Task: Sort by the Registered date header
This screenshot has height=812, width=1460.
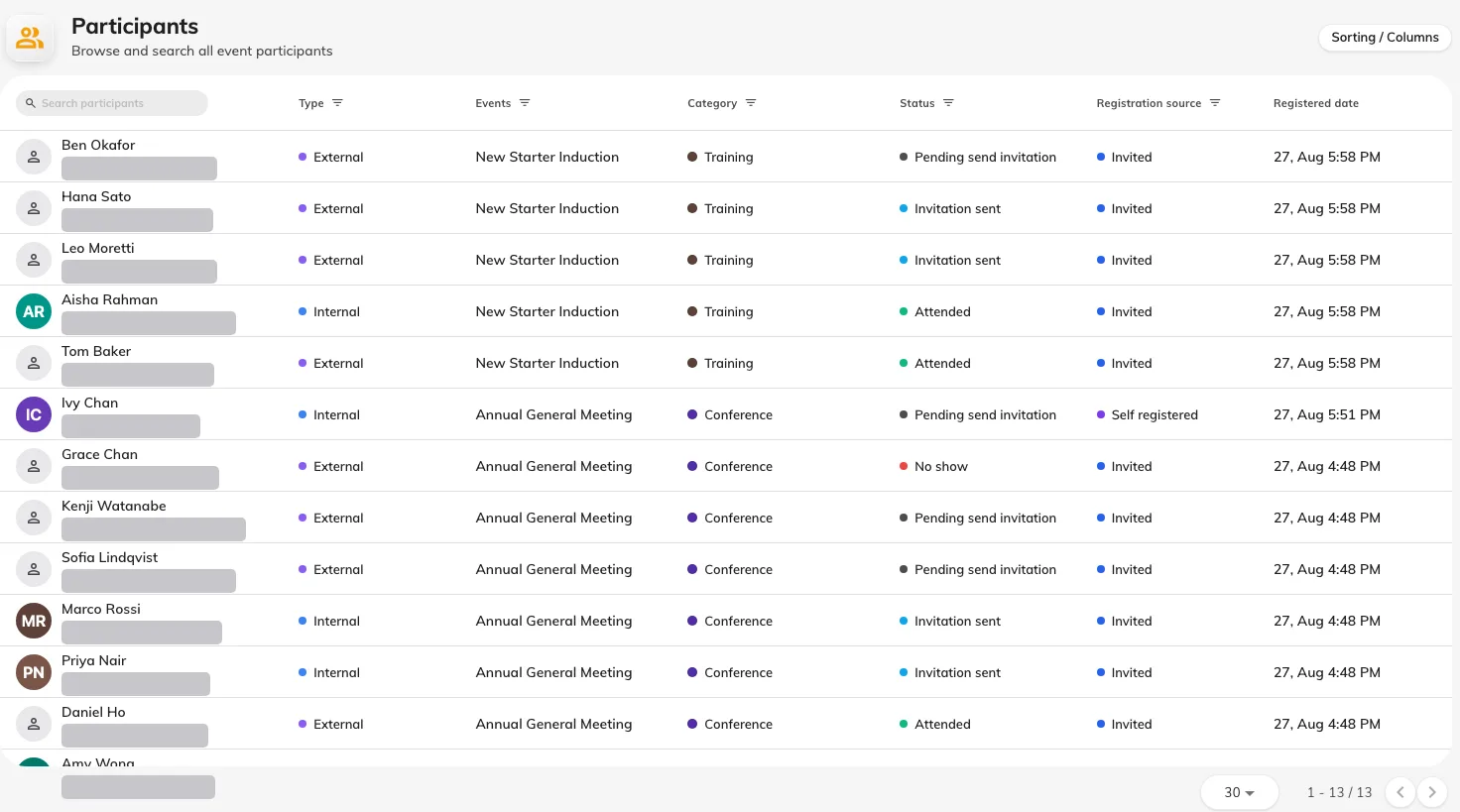Action: (x=1315, y=103)
